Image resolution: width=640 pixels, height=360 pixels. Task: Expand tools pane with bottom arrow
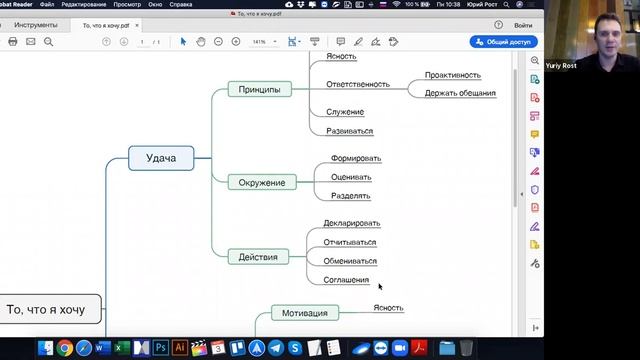(x=536, y=328)
